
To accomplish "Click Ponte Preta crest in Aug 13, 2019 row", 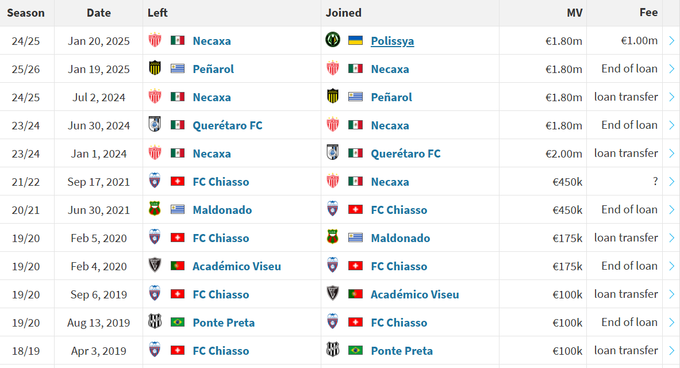I will point(155,322).
